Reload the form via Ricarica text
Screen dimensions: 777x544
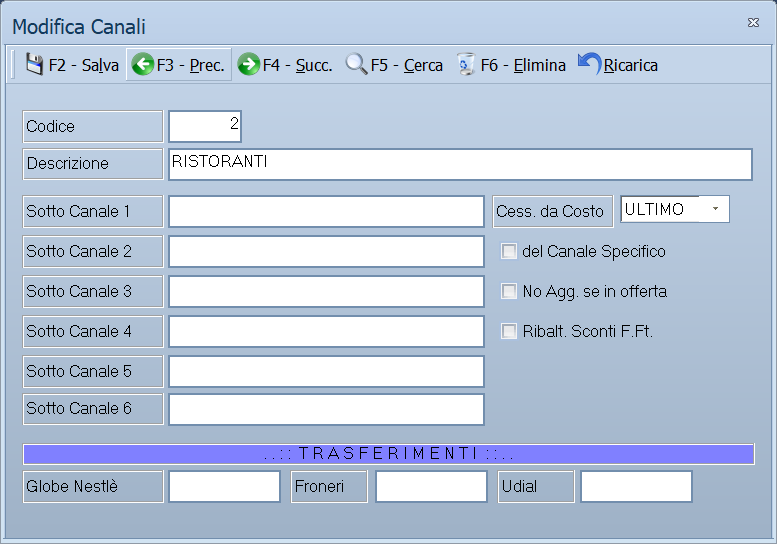pos(630,65)
